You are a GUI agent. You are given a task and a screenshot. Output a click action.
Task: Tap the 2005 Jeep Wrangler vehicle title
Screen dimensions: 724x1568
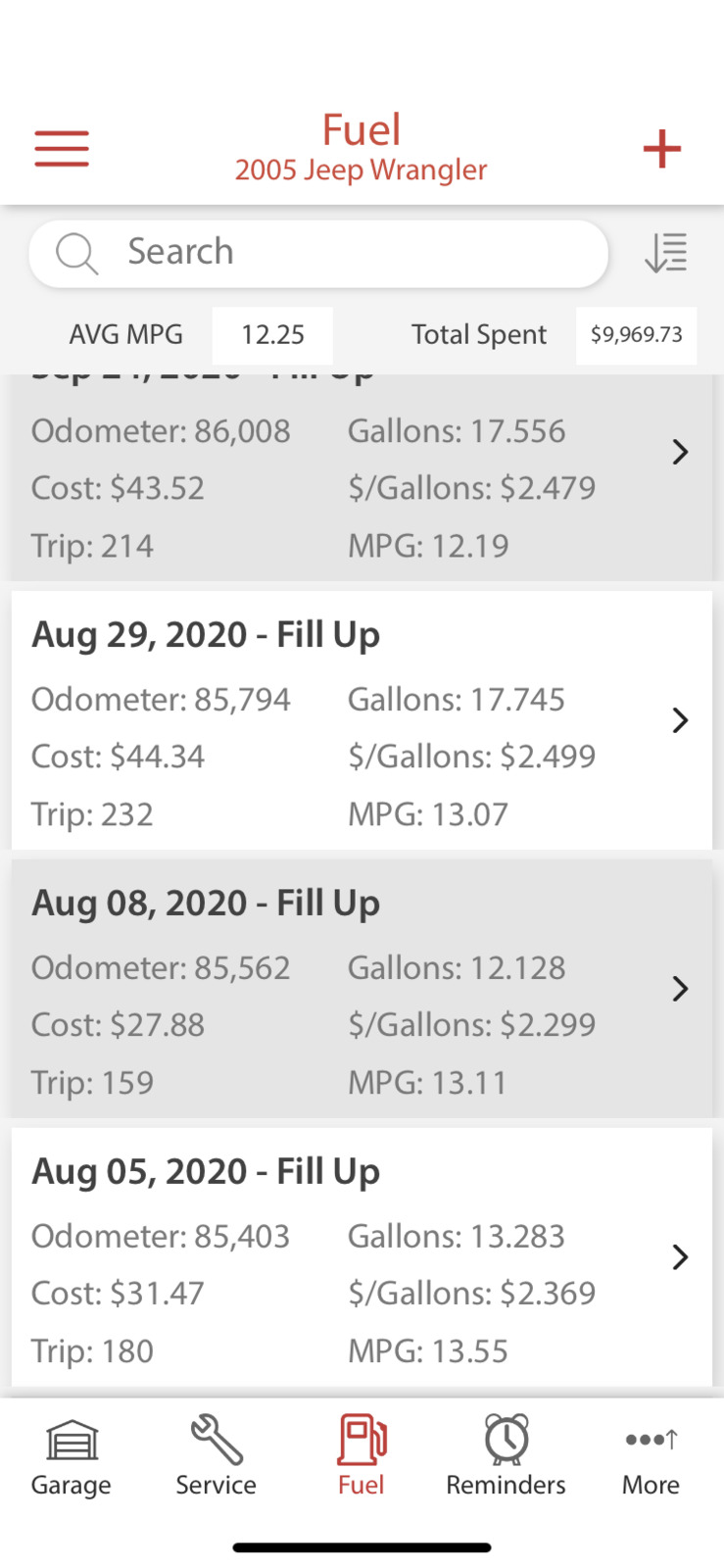click(361, 171)
